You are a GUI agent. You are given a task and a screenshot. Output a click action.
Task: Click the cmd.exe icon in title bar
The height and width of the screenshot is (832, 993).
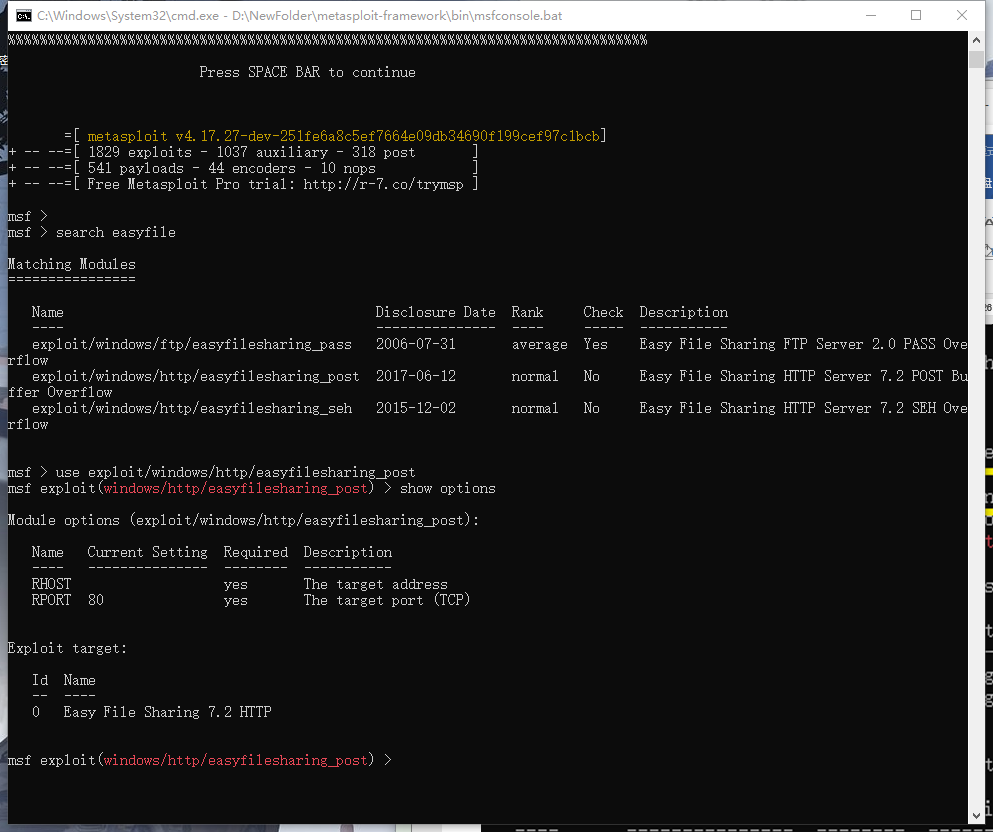point(23,15)
